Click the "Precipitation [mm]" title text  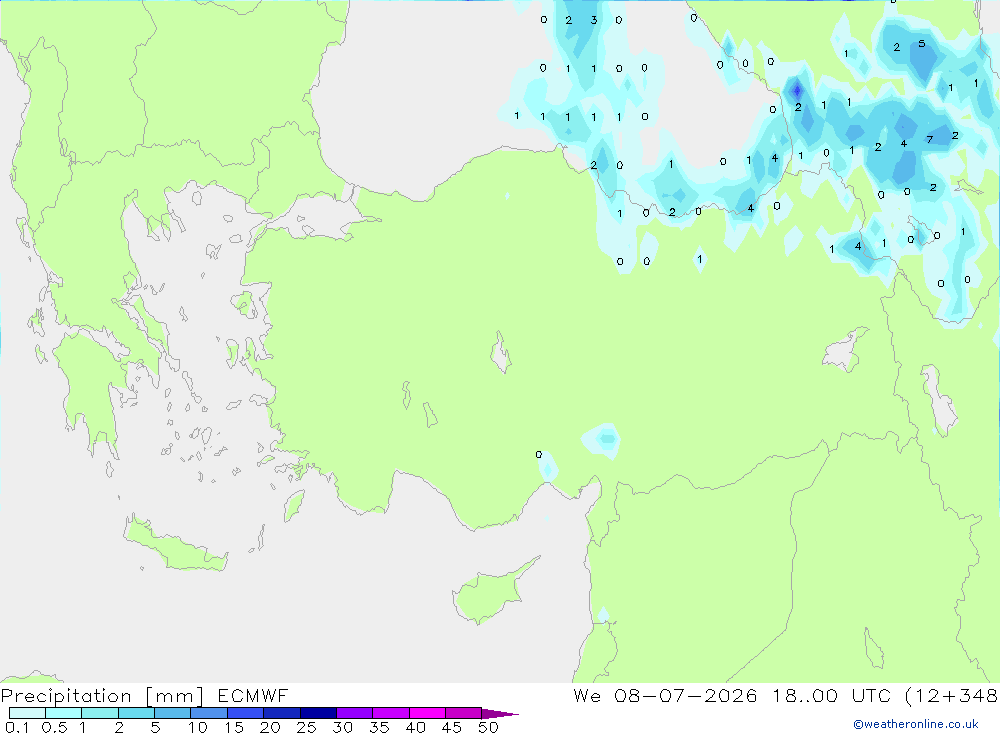(102, 696)
